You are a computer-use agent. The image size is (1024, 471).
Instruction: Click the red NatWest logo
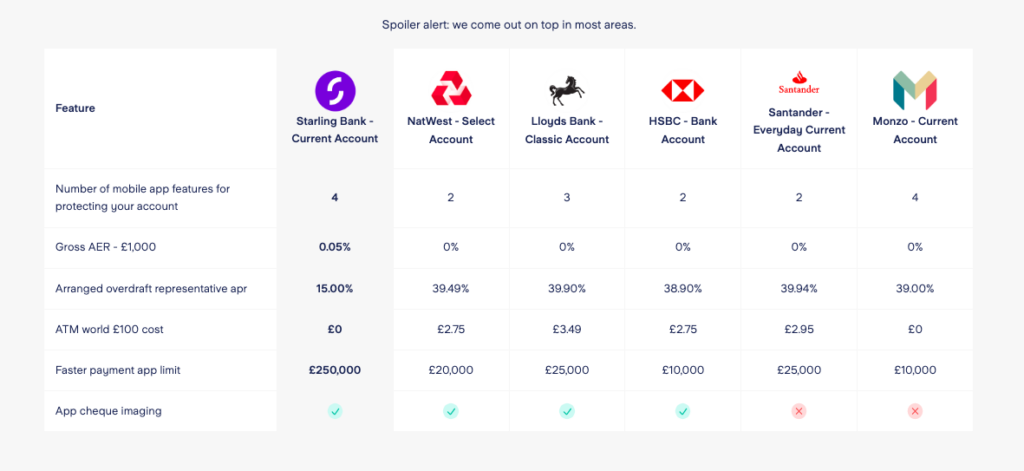pyautogui.click(x=451, y=89)
